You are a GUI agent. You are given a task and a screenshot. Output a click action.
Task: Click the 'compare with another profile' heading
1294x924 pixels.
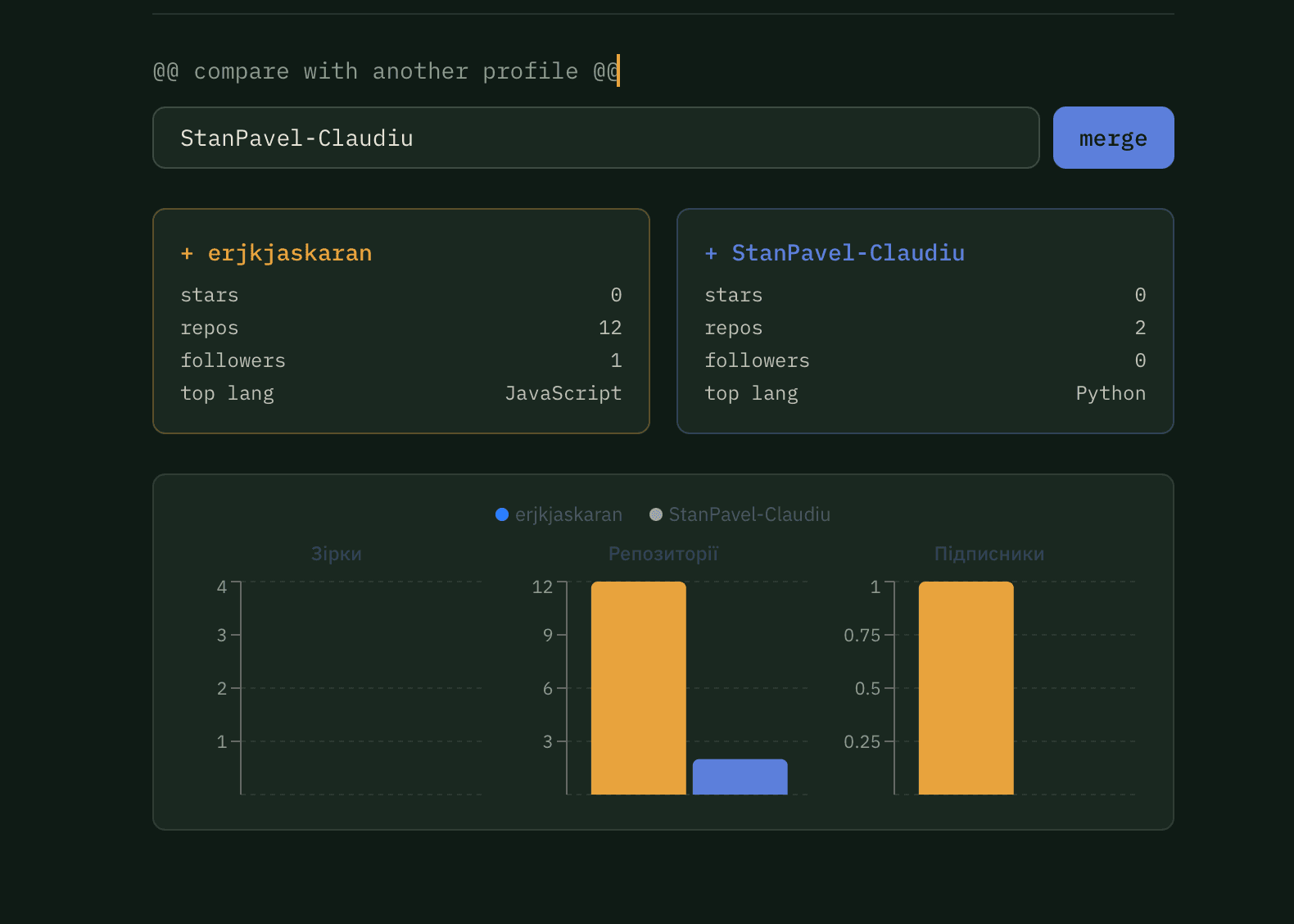click(387, 71)
